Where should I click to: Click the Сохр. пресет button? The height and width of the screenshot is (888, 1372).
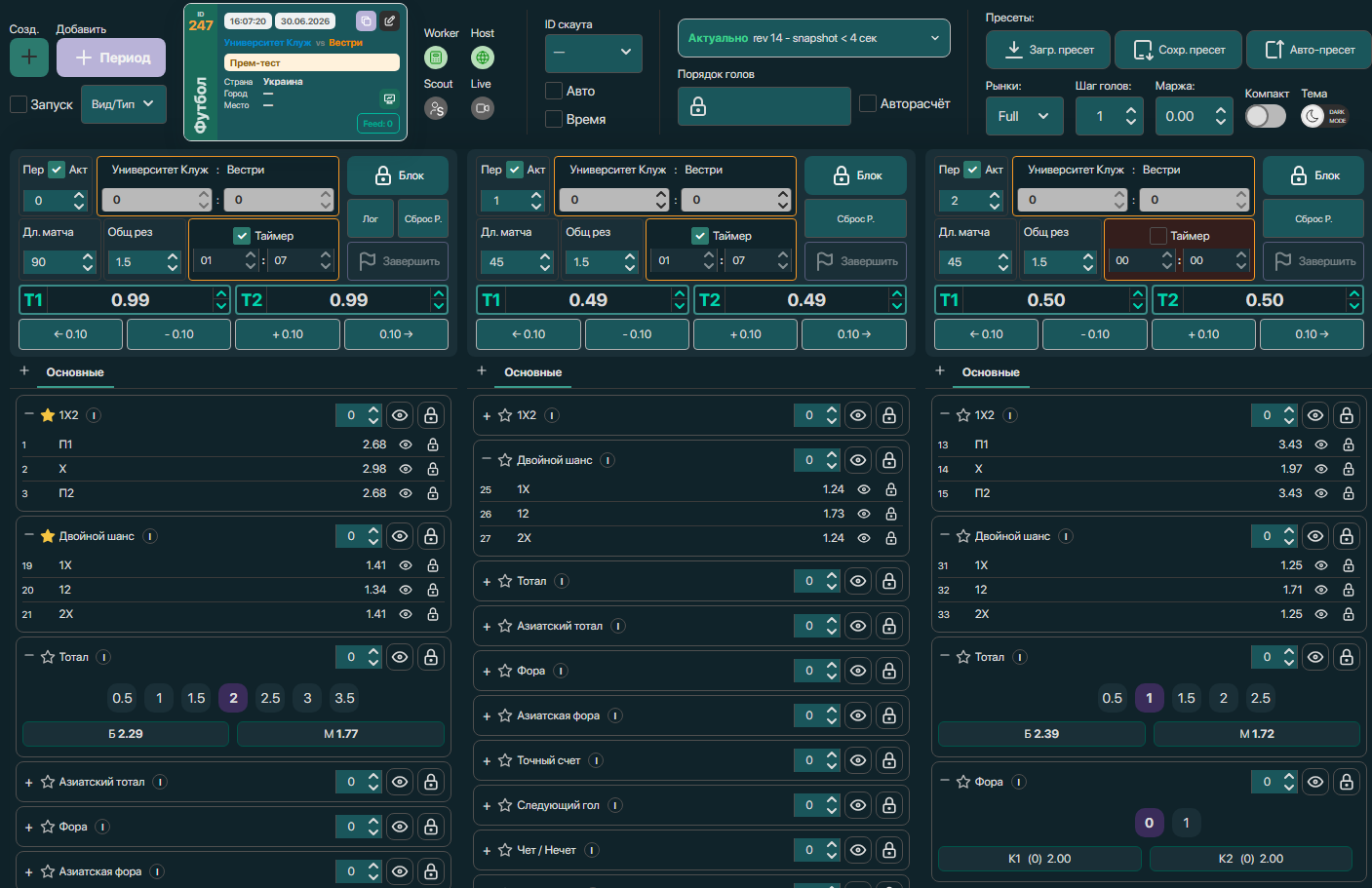tap(1179, 50)
